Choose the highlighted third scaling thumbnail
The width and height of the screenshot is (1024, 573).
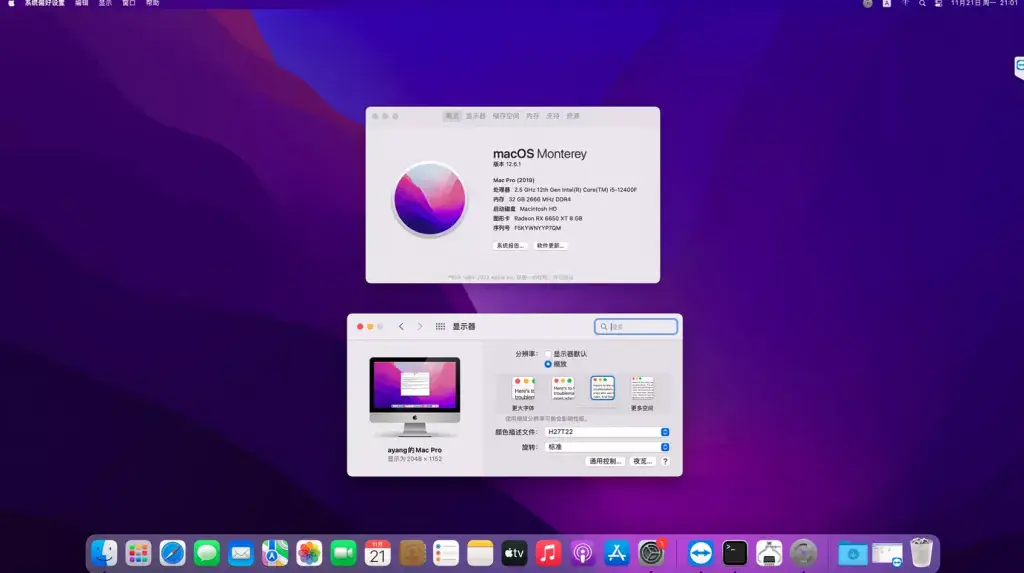point(602,388)
